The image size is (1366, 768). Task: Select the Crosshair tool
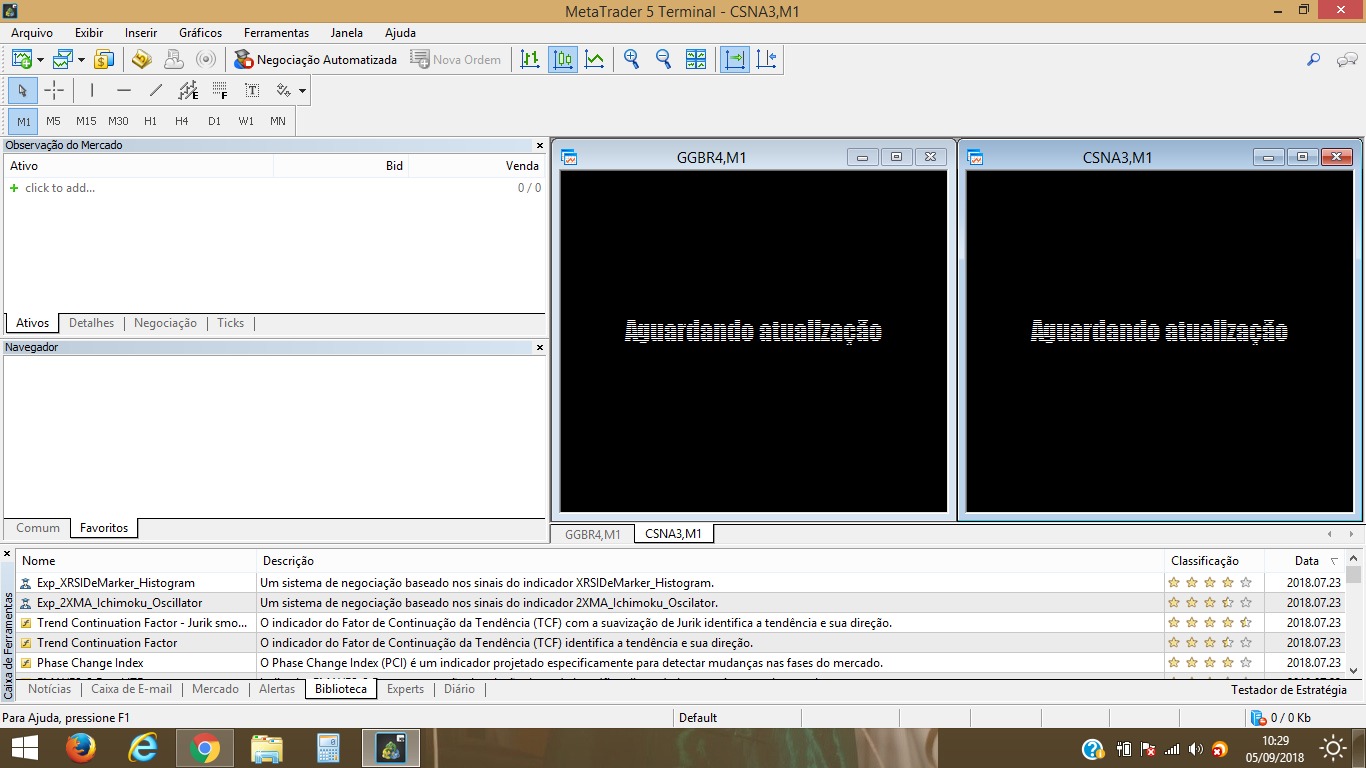(54, 90)
